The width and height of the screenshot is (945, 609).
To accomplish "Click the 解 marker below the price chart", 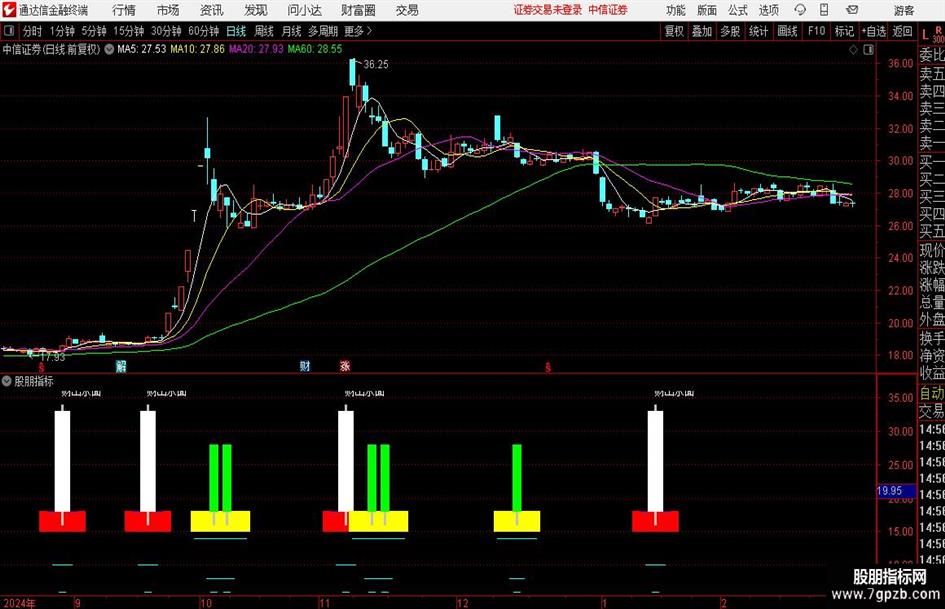I will (x=121, y=366).
